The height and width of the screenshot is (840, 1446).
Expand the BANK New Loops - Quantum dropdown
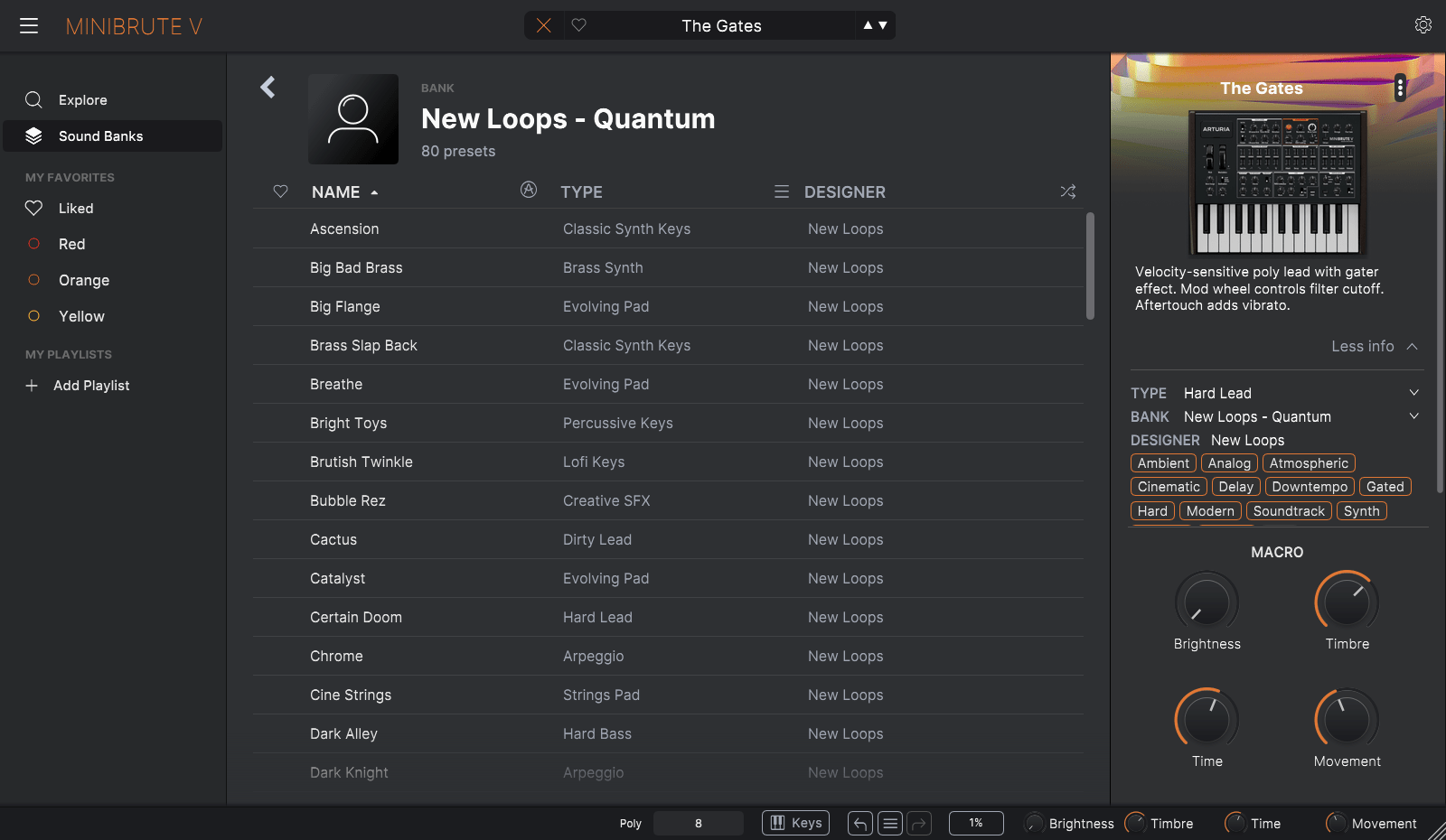pyautogui.click(x=1413, y=416)
